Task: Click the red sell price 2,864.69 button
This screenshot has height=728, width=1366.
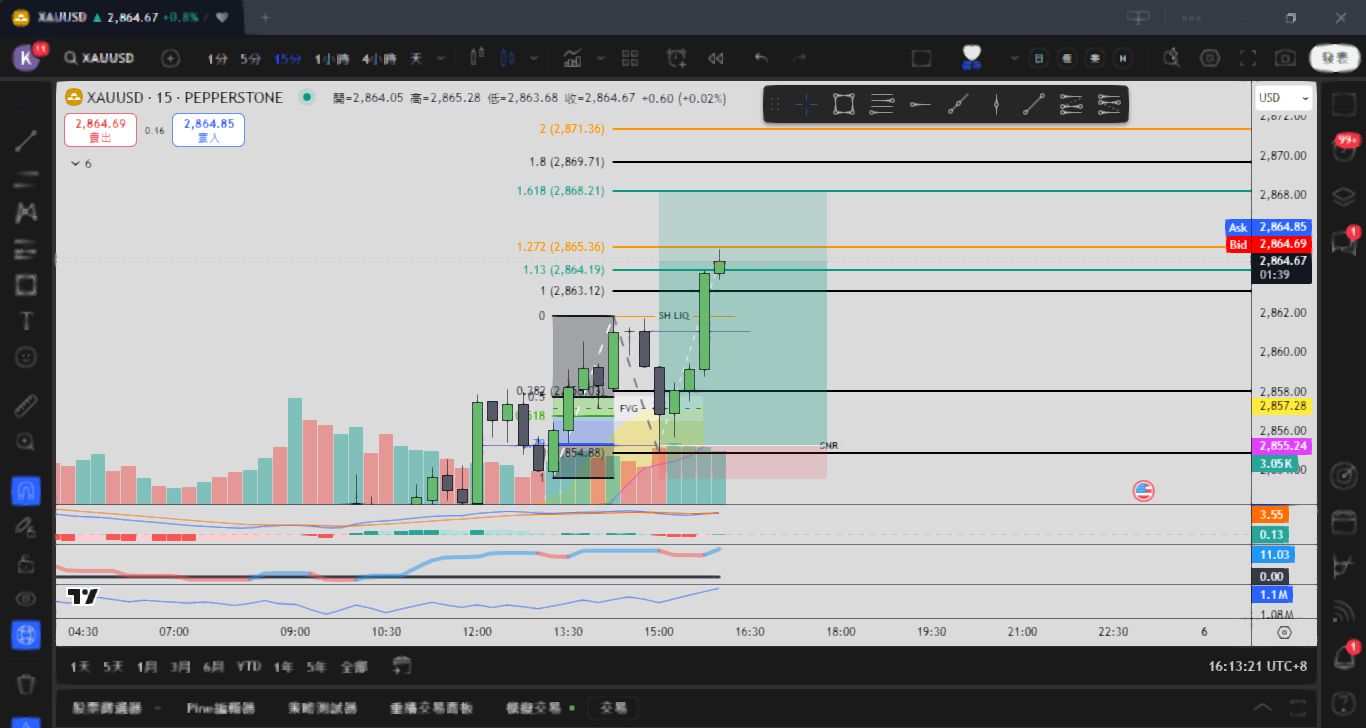Action: [100, 130]
